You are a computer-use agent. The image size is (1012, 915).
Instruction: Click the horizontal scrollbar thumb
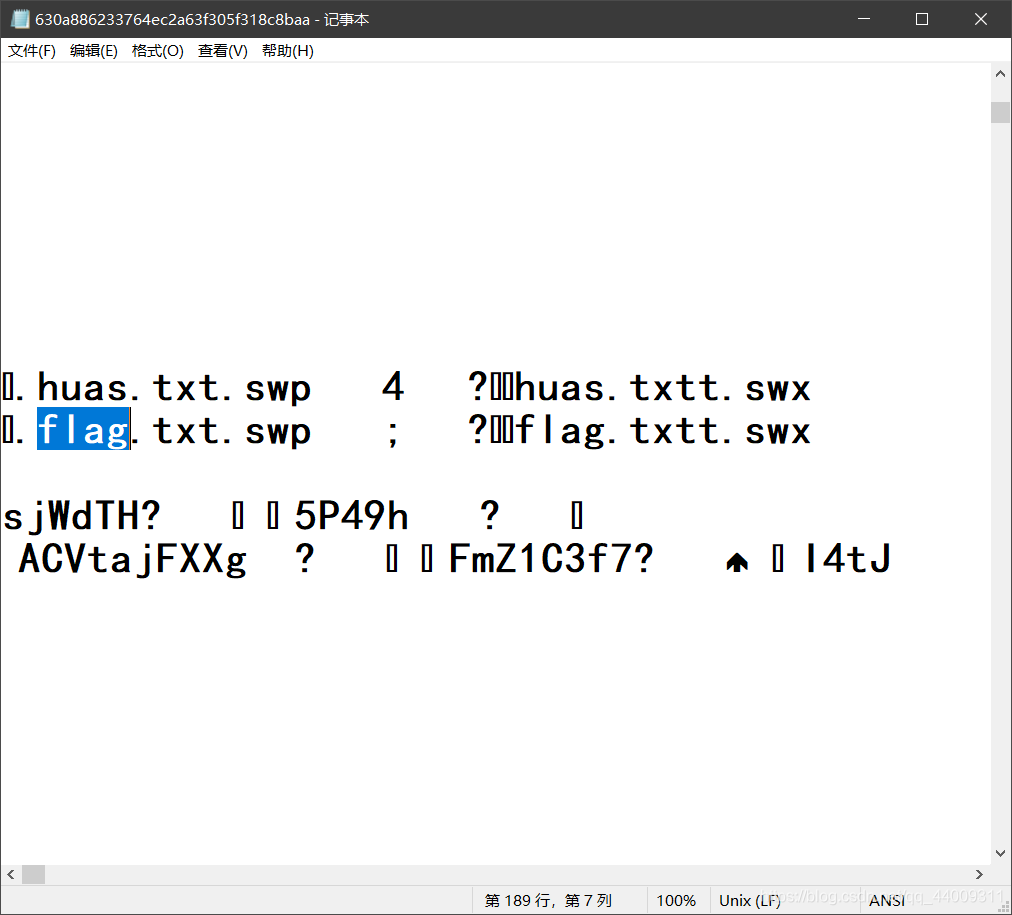pos(34,874)
